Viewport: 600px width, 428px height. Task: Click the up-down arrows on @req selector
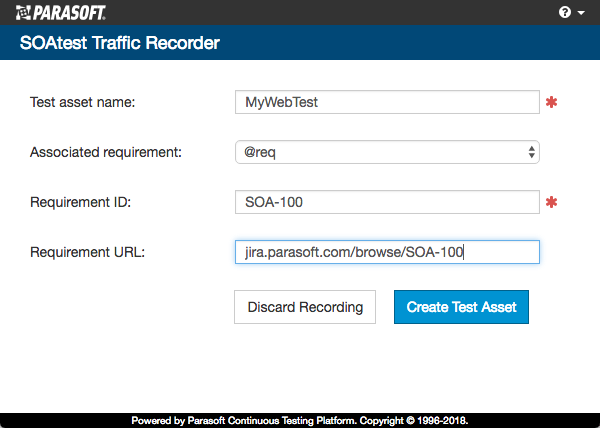pos(532,152)
